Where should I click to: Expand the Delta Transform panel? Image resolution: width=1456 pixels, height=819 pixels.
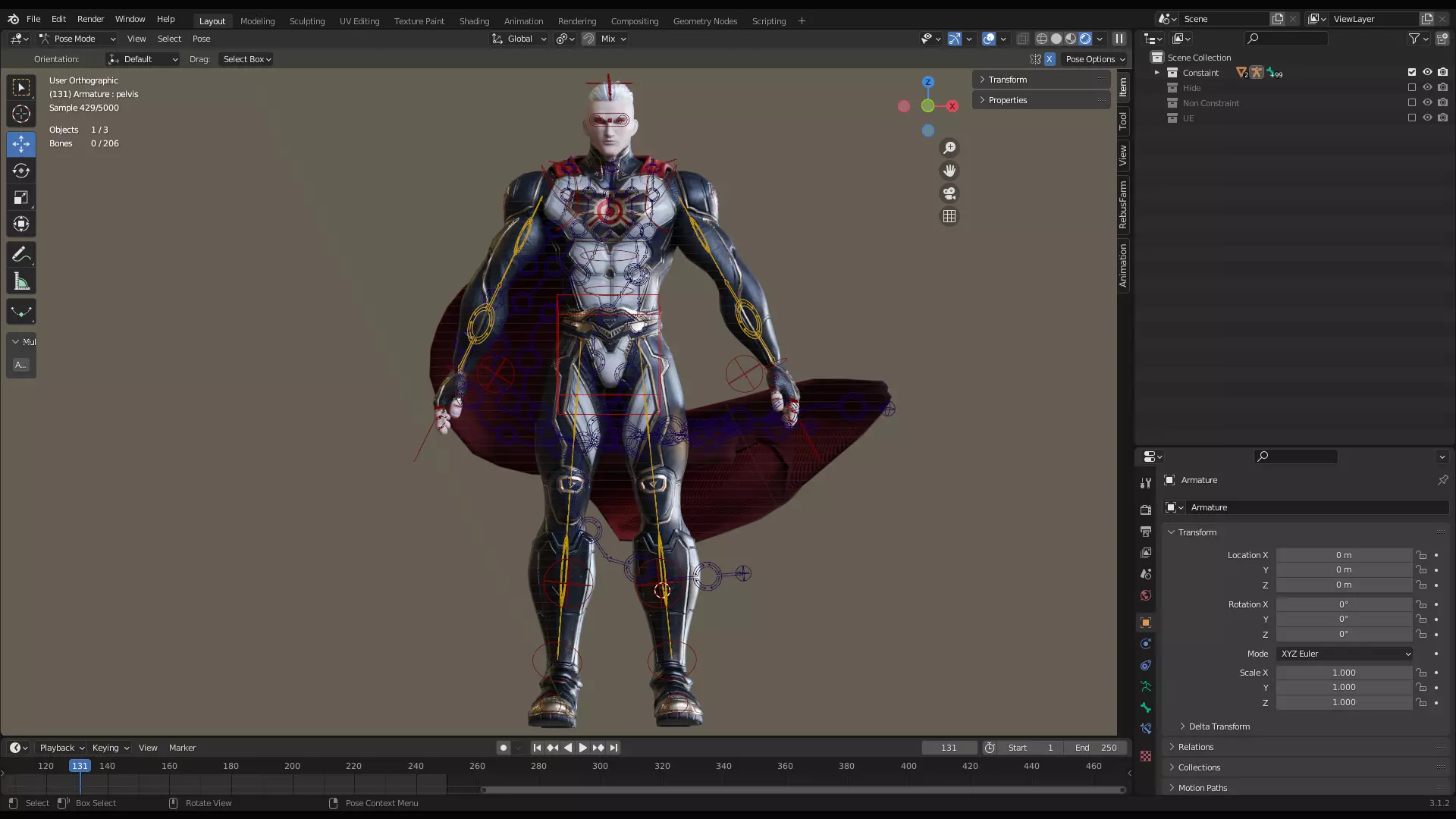1219,726
